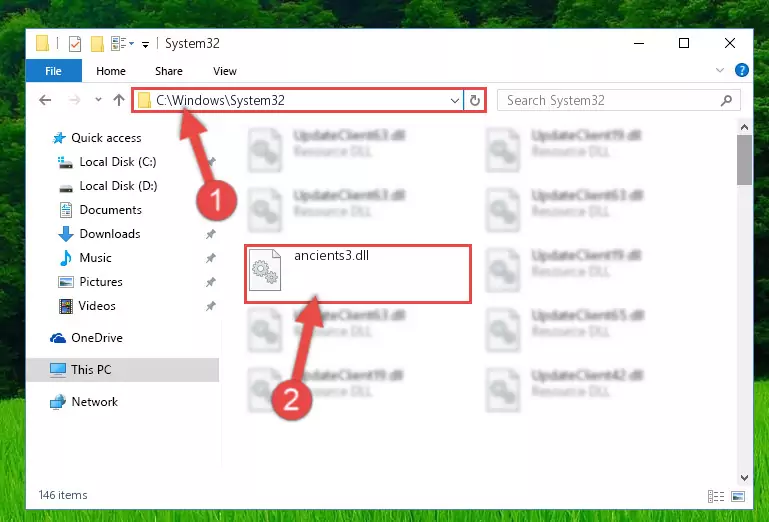Click the OneDrive cloud icon

coord(58,338)
